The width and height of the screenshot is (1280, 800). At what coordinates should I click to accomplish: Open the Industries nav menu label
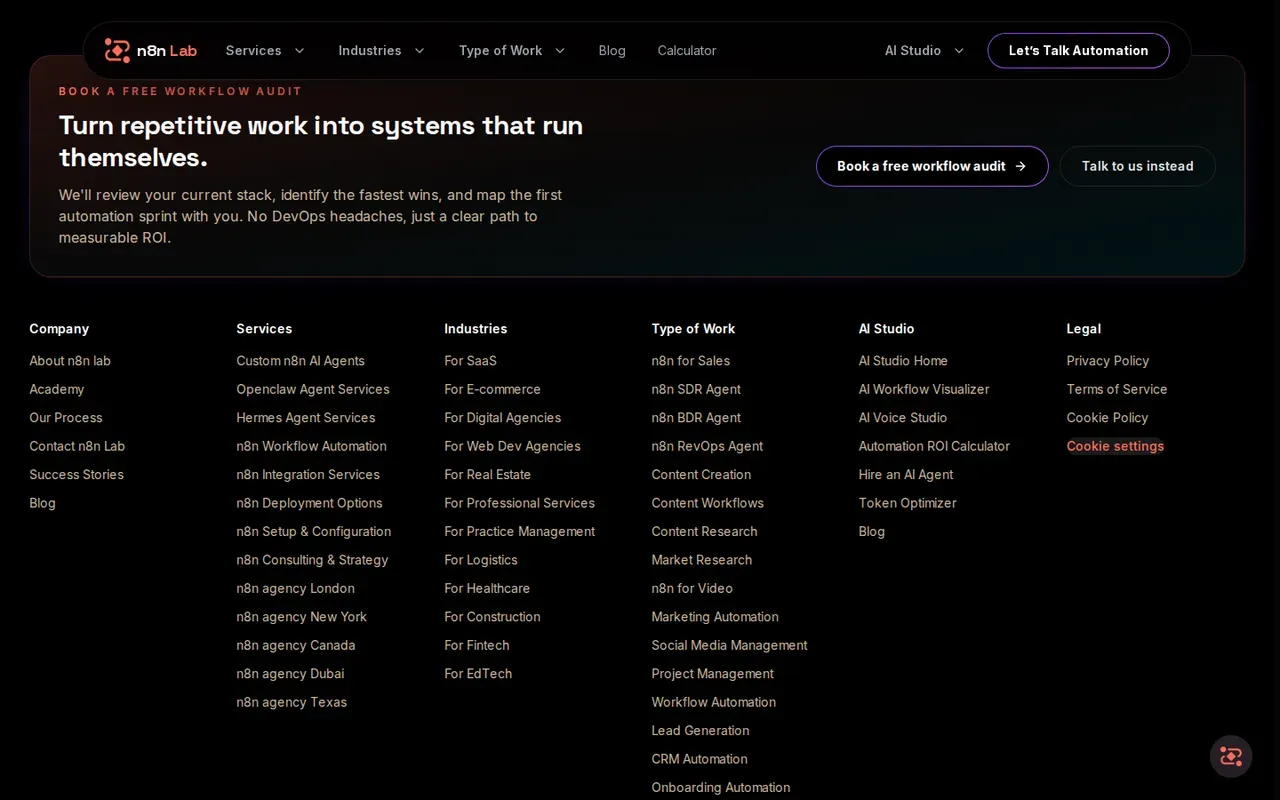tap(370, 51)
